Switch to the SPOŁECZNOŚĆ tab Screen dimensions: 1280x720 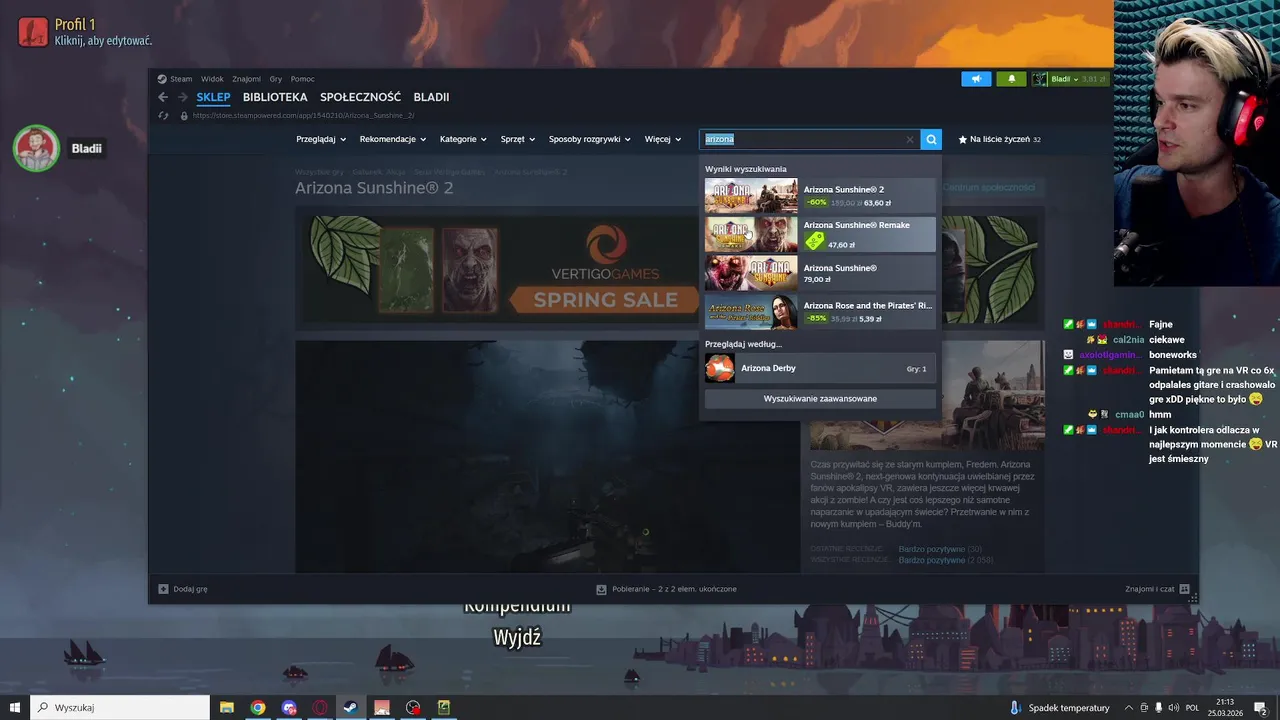tap(360, 97)
